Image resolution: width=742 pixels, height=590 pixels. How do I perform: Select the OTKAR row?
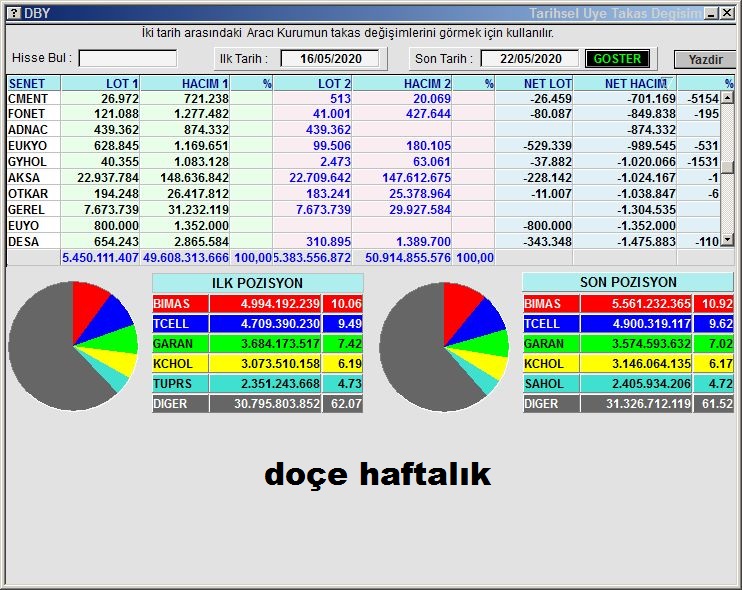[363, 194]
